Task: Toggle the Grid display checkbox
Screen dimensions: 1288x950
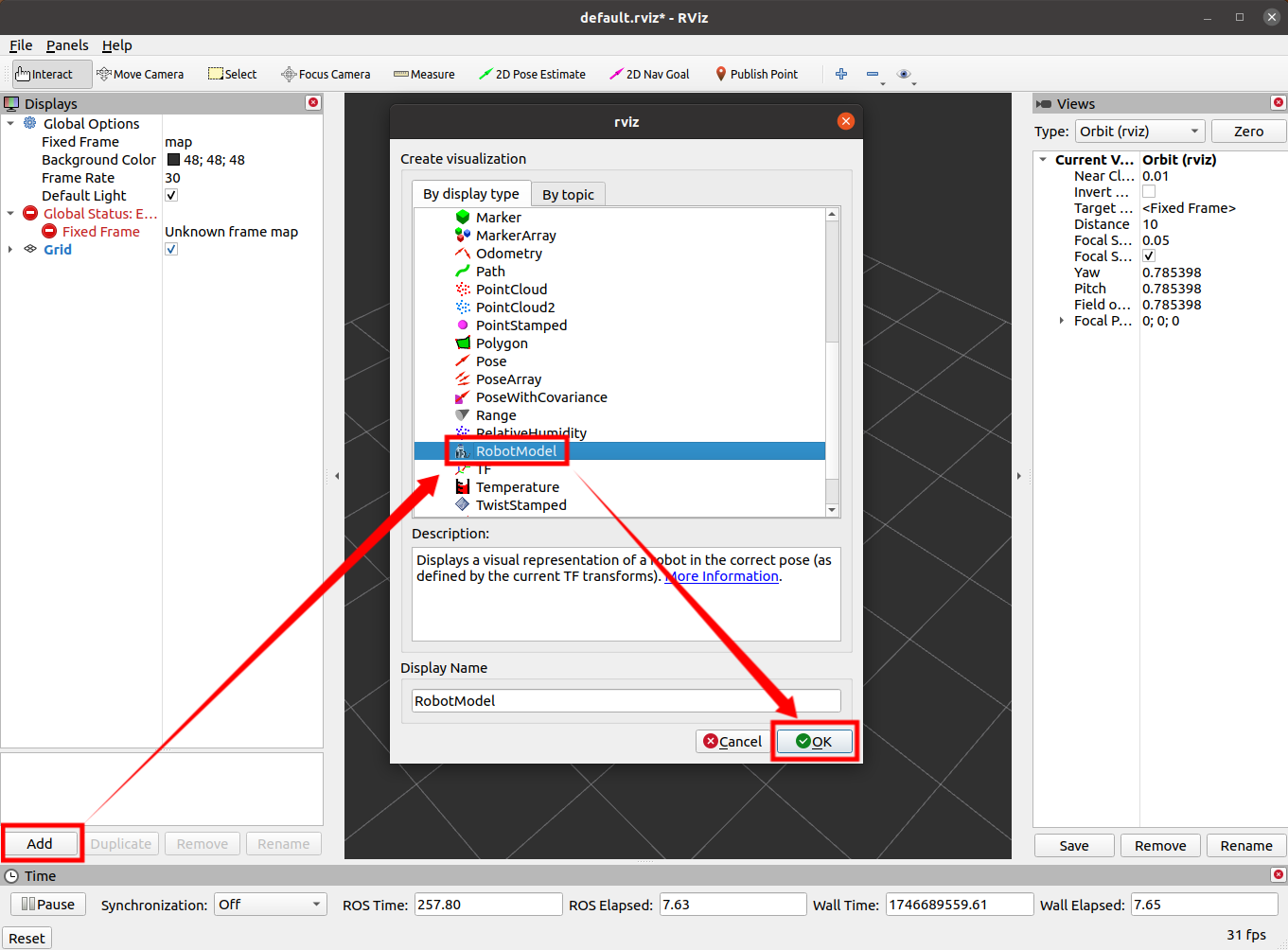Action: coord(171,249)
